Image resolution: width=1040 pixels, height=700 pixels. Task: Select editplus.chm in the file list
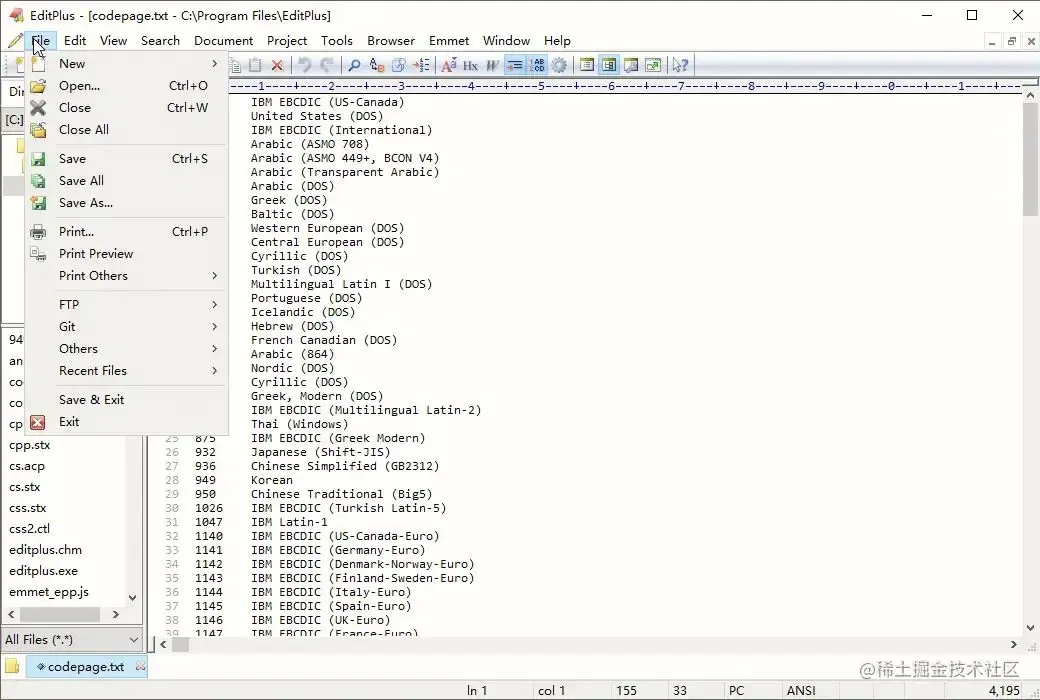coord(45,549)
